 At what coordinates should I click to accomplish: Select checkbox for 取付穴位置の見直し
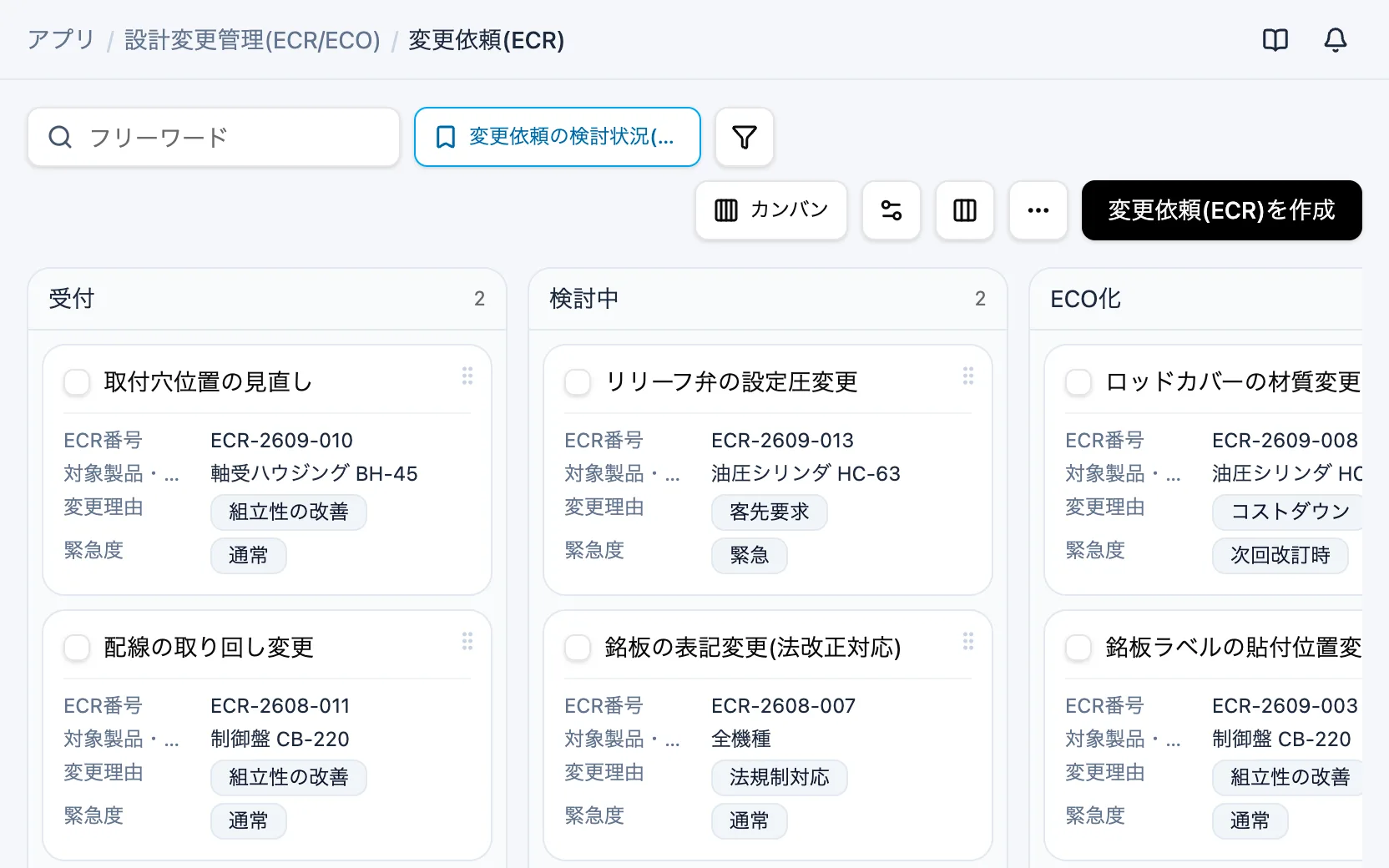(x=77, y=382)
